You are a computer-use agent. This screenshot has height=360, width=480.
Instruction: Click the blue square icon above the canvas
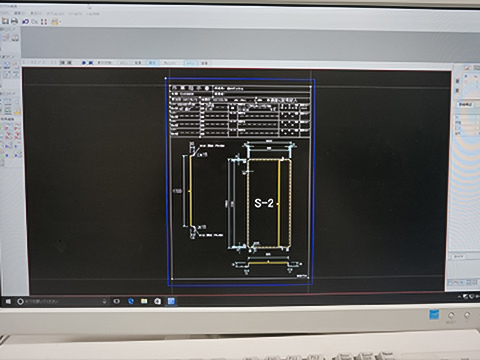(x=90, y=62)
